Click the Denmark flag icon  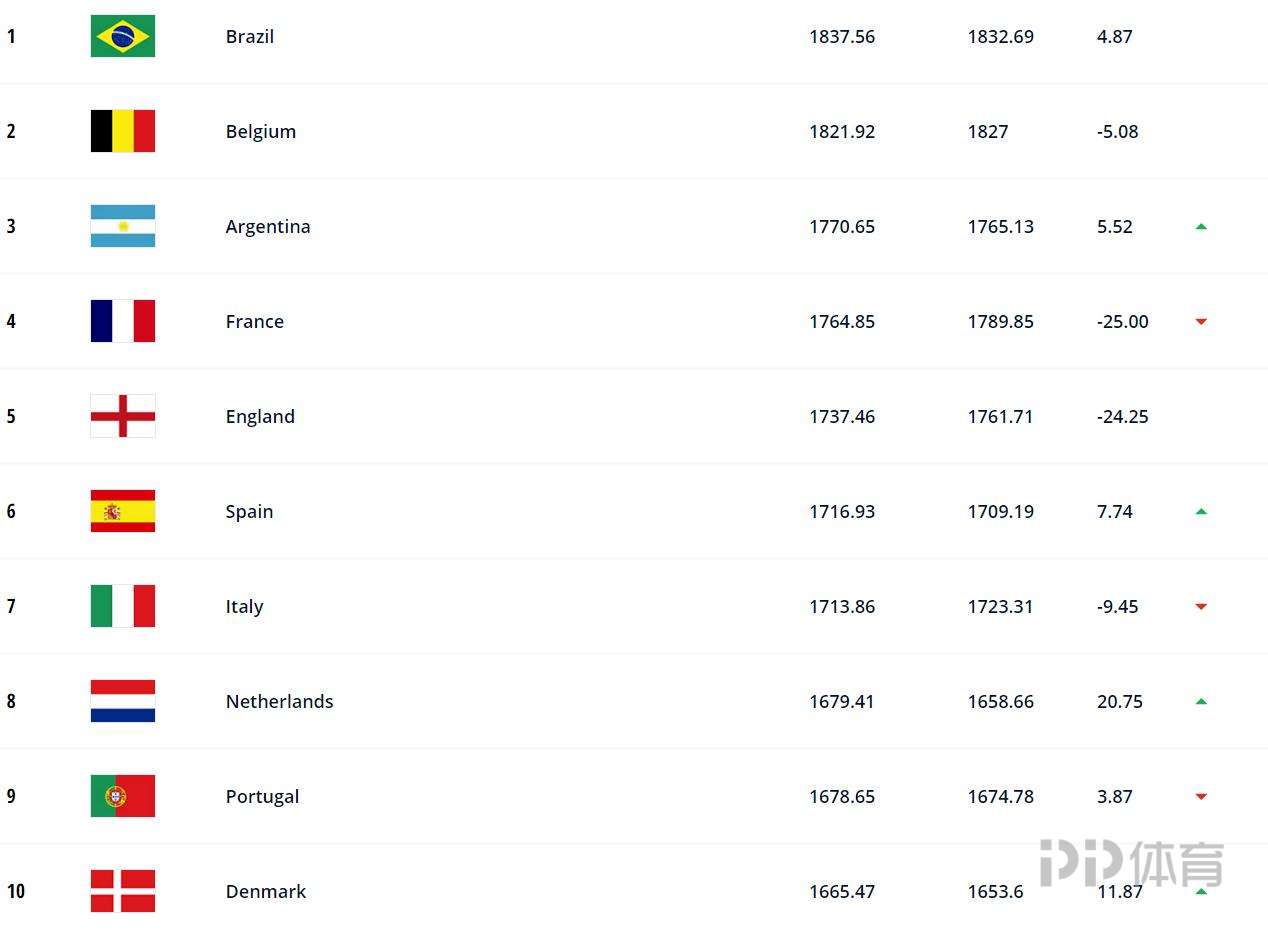[123, 891]
